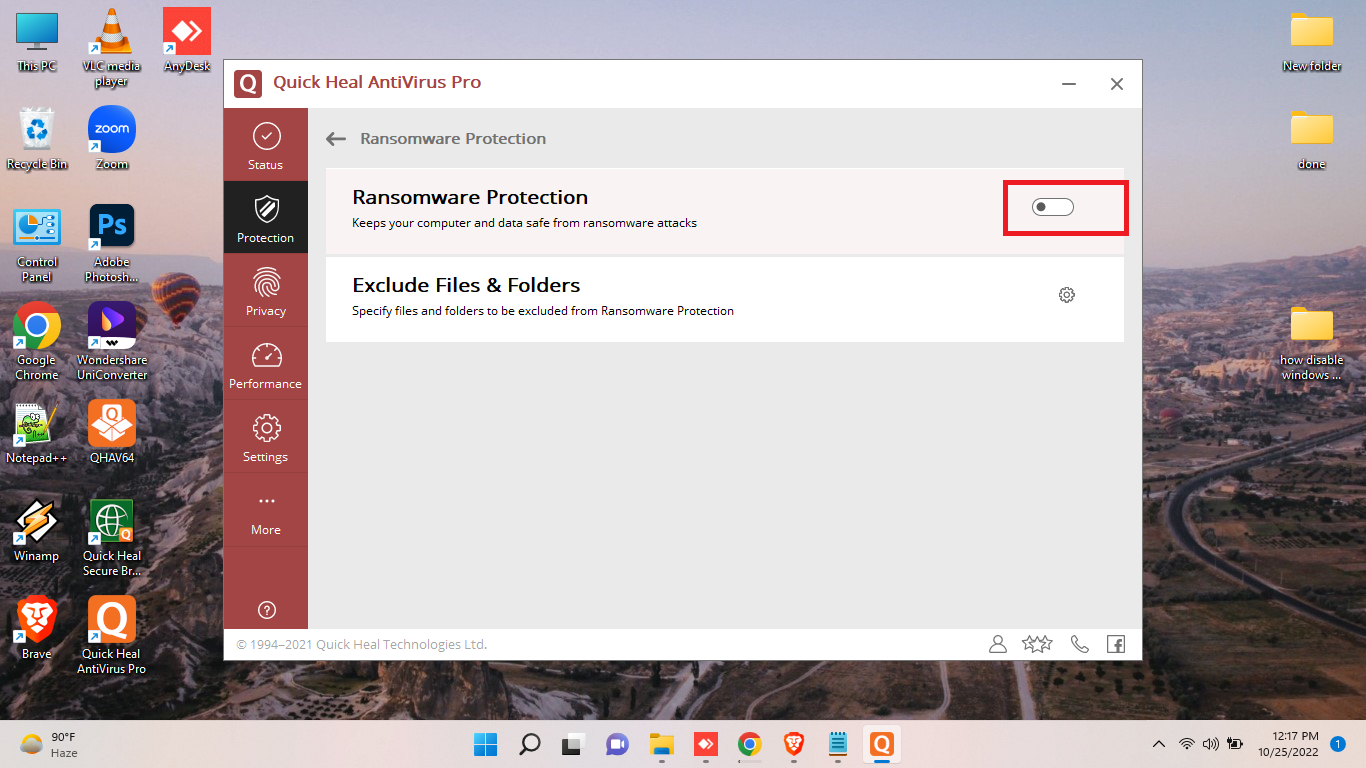Open the help question mark icon
1366x768 pixels.
tap(267, 610)
